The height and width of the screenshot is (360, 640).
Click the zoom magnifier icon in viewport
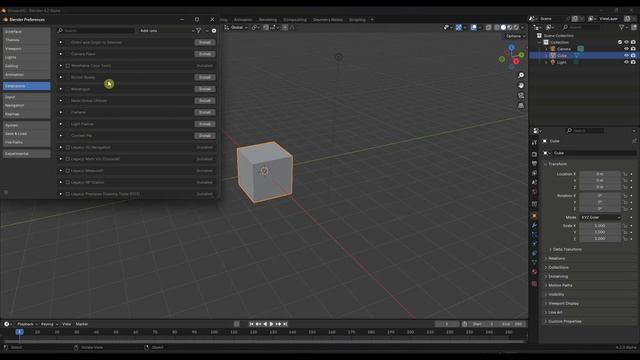point(521,76)
